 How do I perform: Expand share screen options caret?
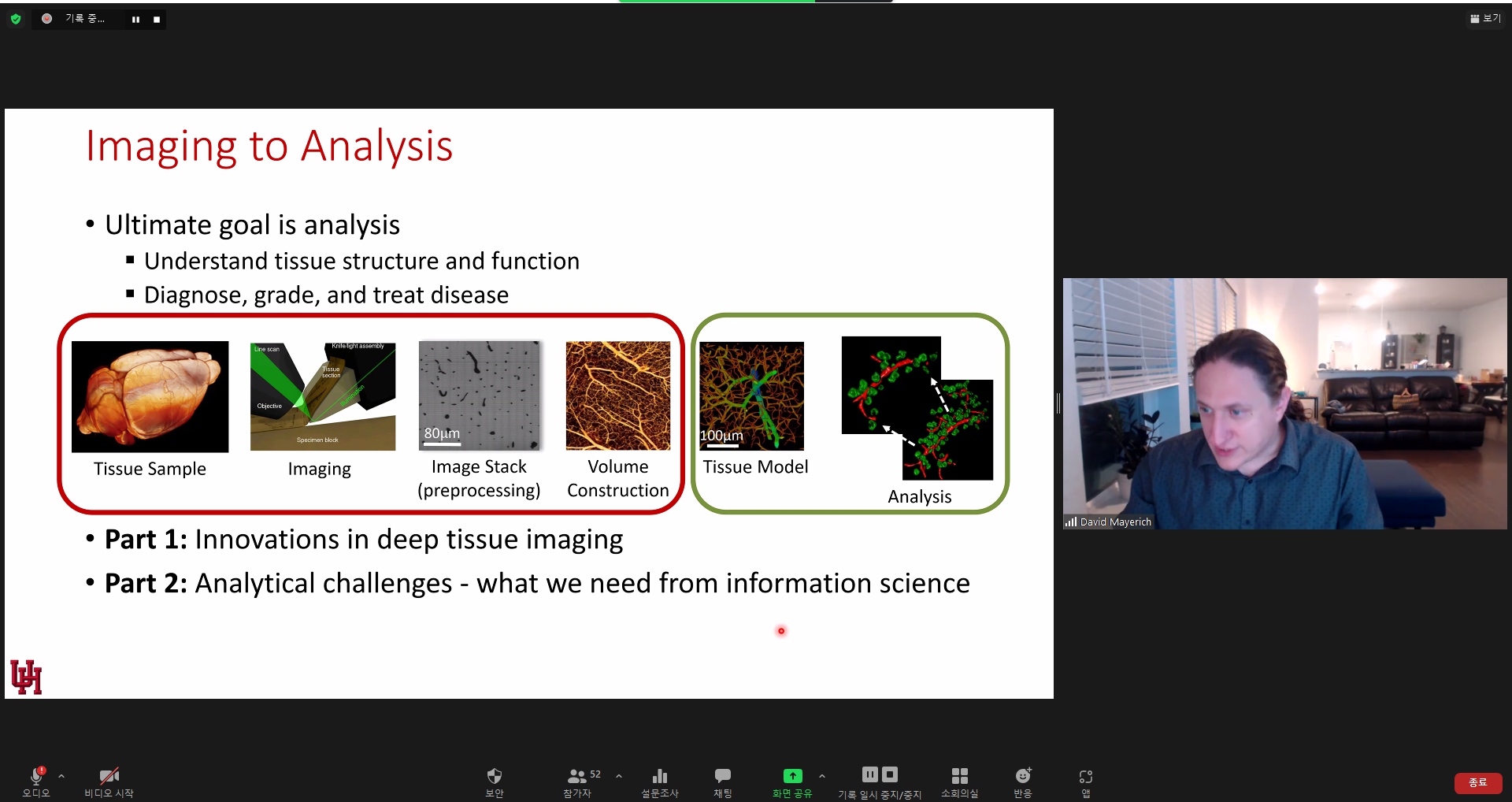[x=822, y=776]
